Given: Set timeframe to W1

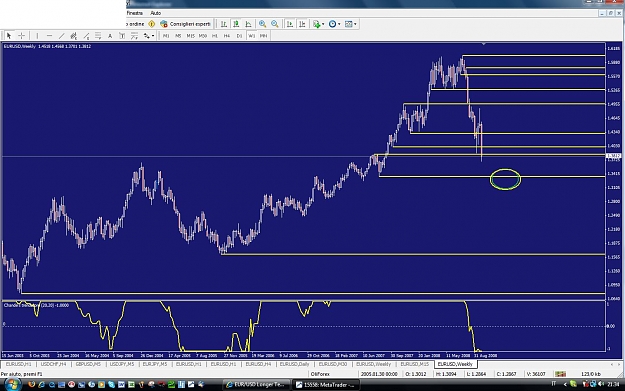Looking at the screenshot, I should [252, 36].
